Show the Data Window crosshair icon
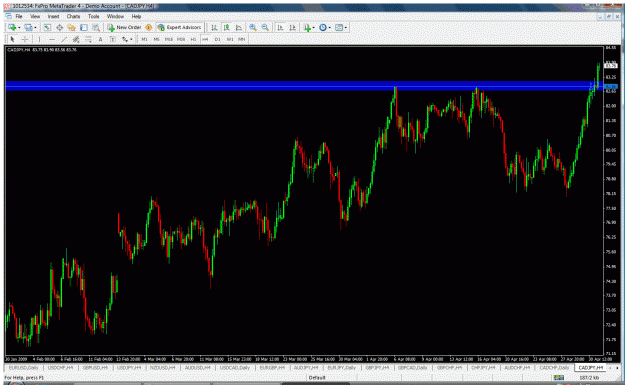 coord(59,27)
